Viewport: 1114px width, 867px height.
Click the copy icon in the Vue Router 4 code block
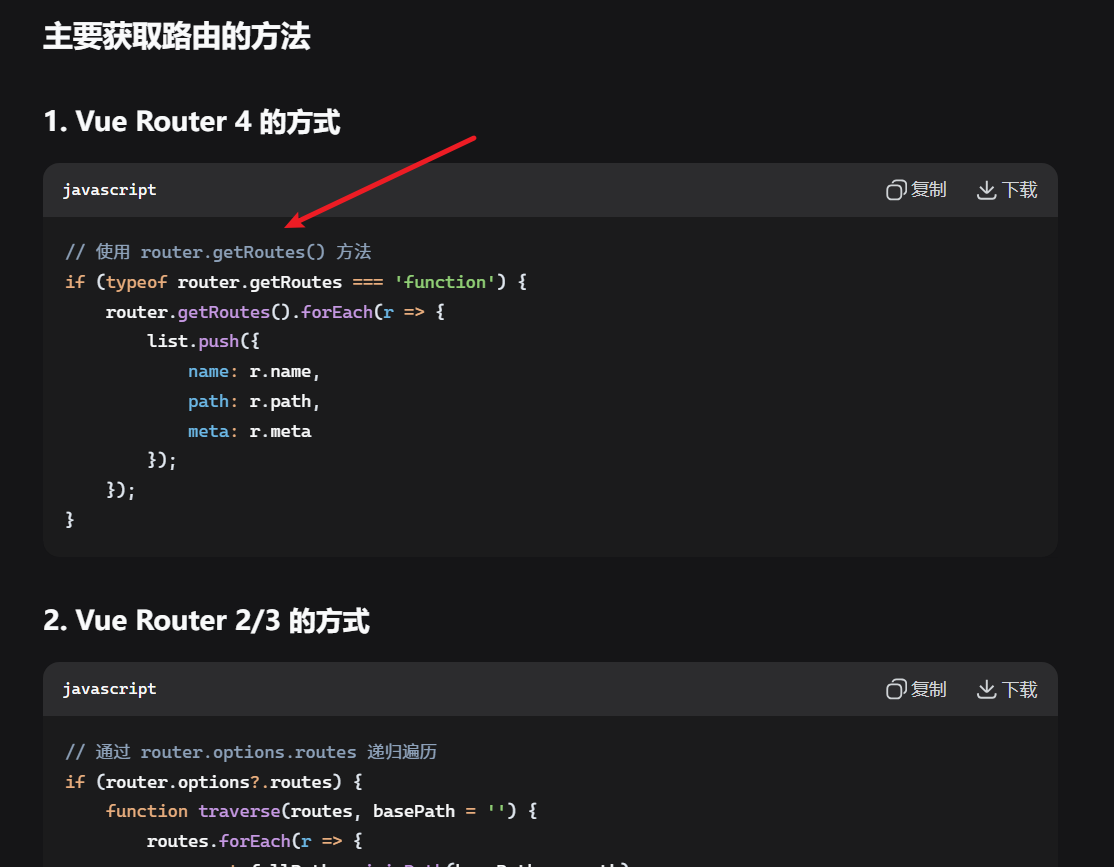896,190
